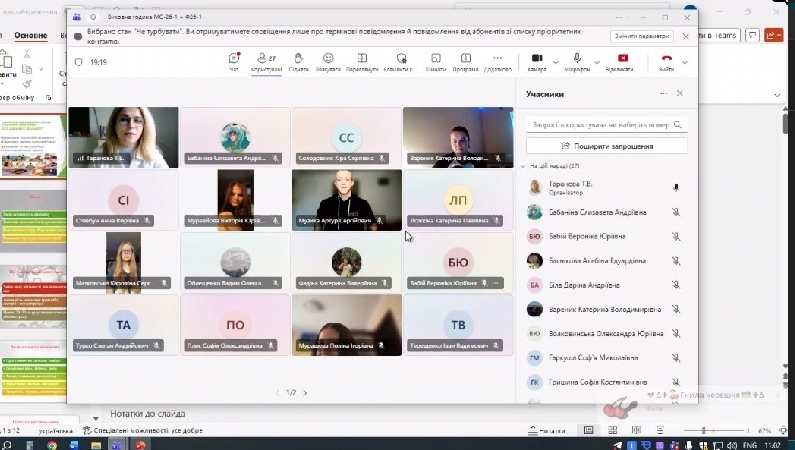Toggle mic icon for Волковинська Олександра Юріївна
This screenshot has width=795, height=450.
tap(676, 333)
